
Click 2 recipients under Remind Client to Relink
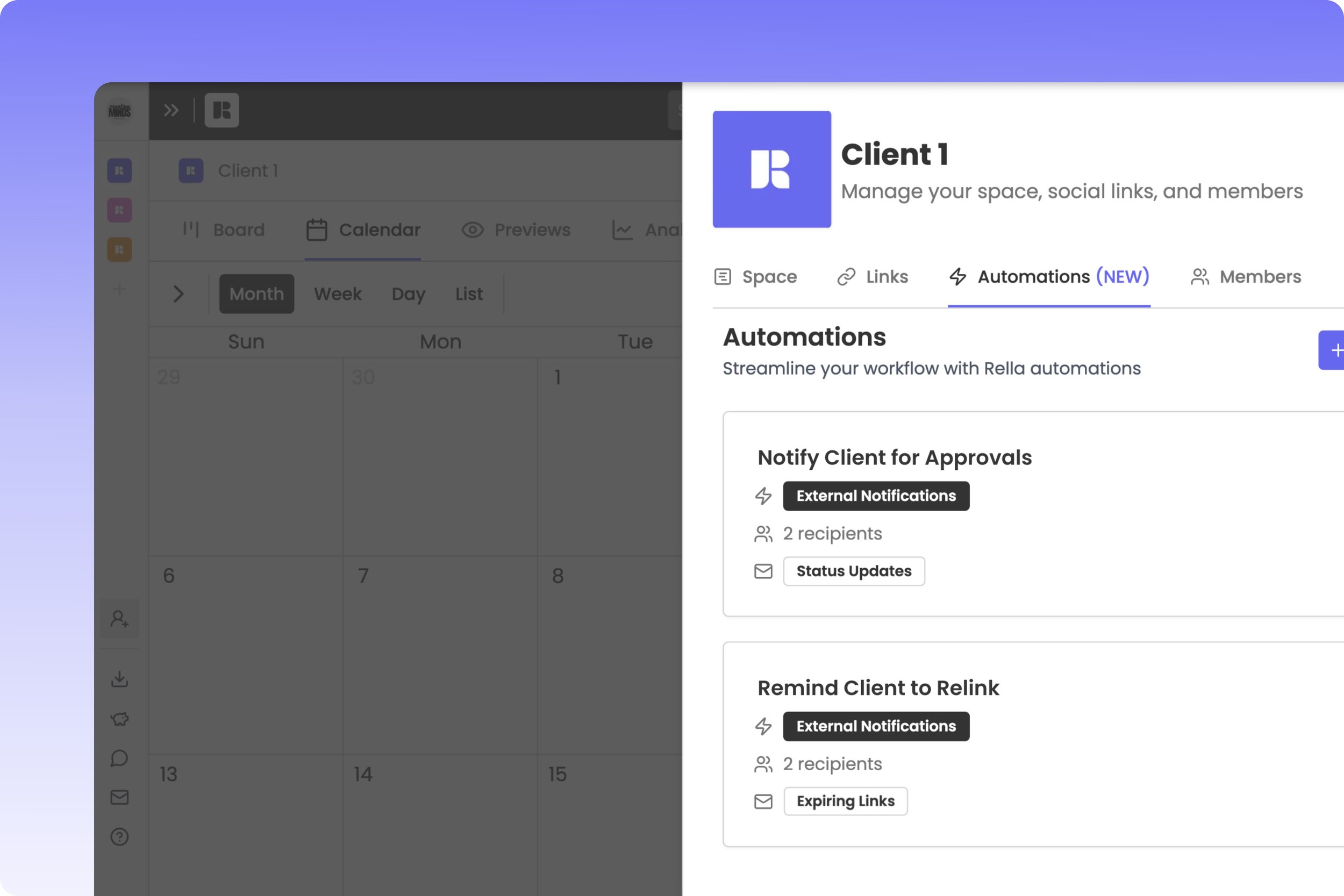[832, 763]
